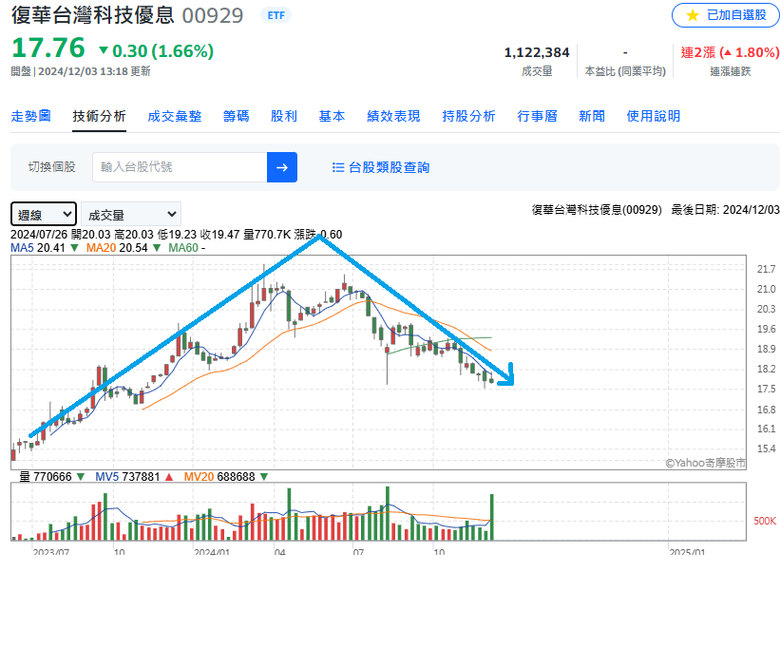Open 使用說明 tab

click(653, 116)
